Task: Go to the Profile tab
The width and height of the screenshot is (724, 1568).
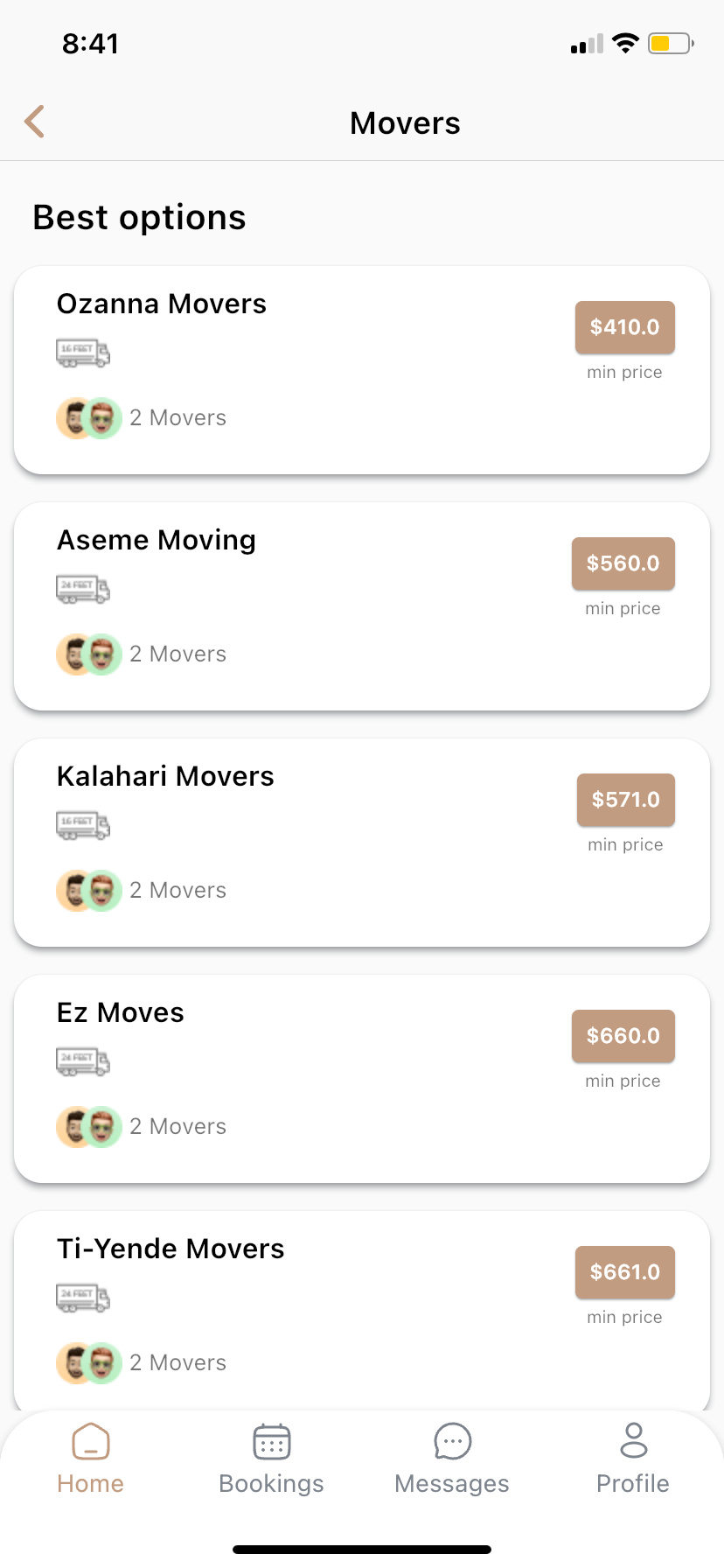Action: [633, 1458]
